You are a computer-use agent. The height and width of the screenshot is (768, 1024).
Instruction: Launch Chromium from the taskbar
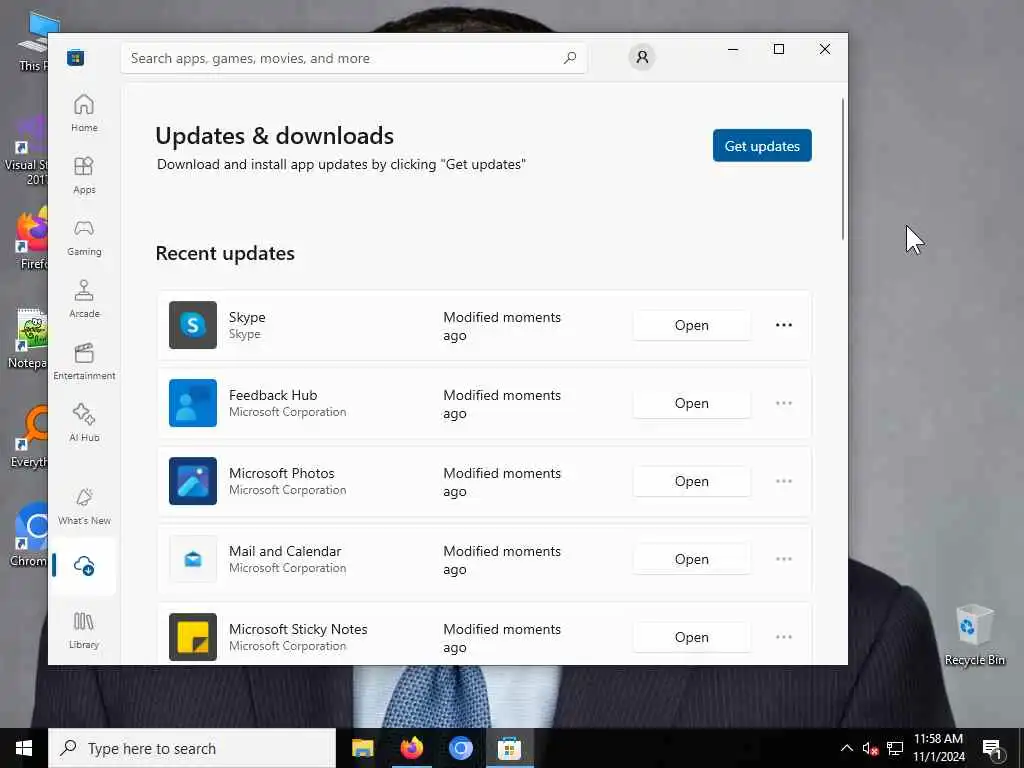(x=460, y=748)
